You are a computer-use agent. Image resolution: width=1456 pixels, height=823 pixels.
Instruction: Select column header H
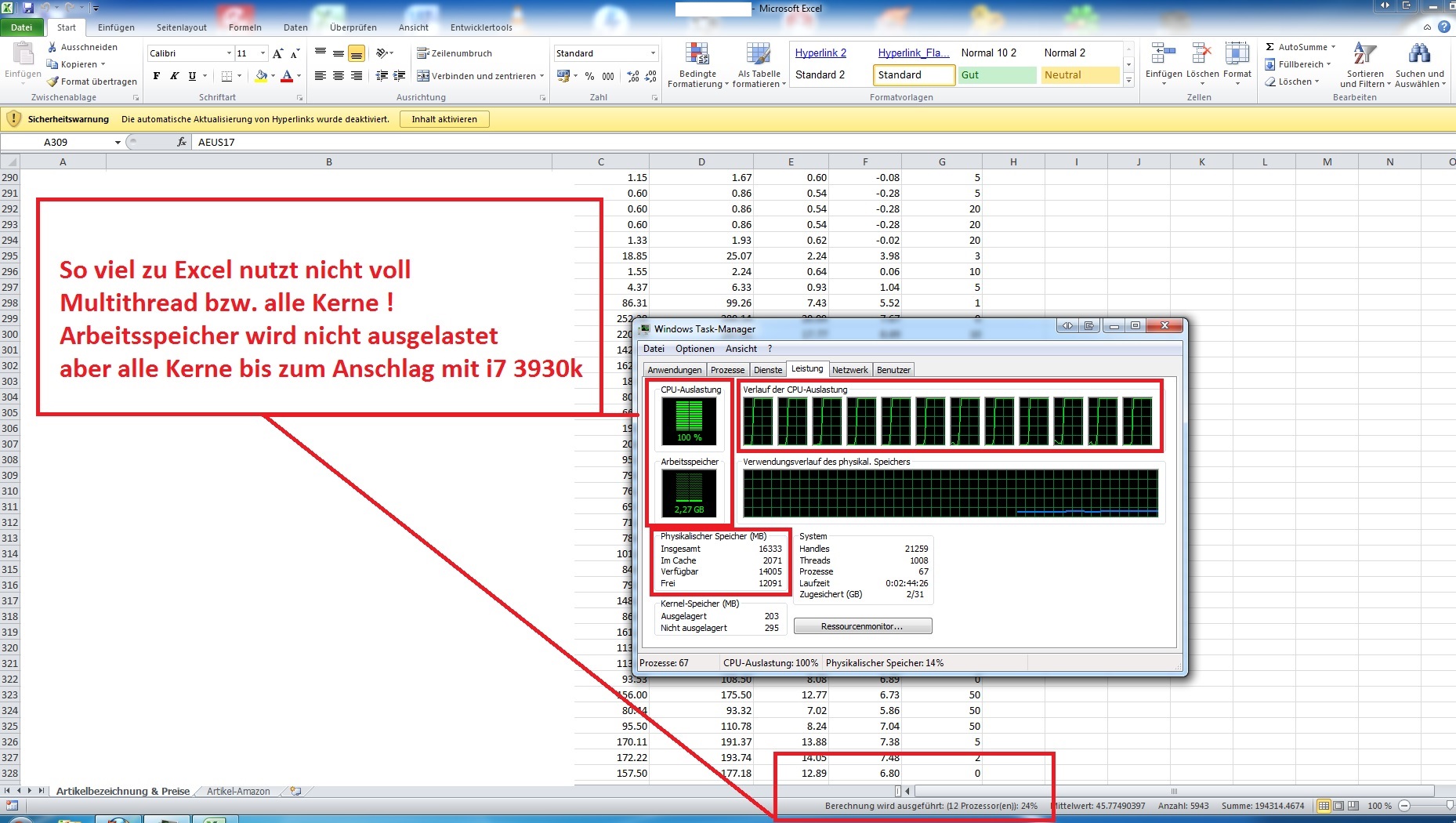[x=1013, y=162]
